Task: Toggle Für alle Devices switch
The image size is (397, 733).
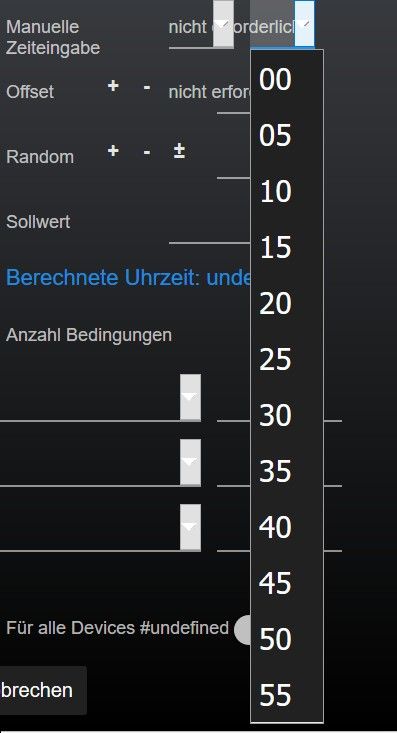Action: coord(243,629)
